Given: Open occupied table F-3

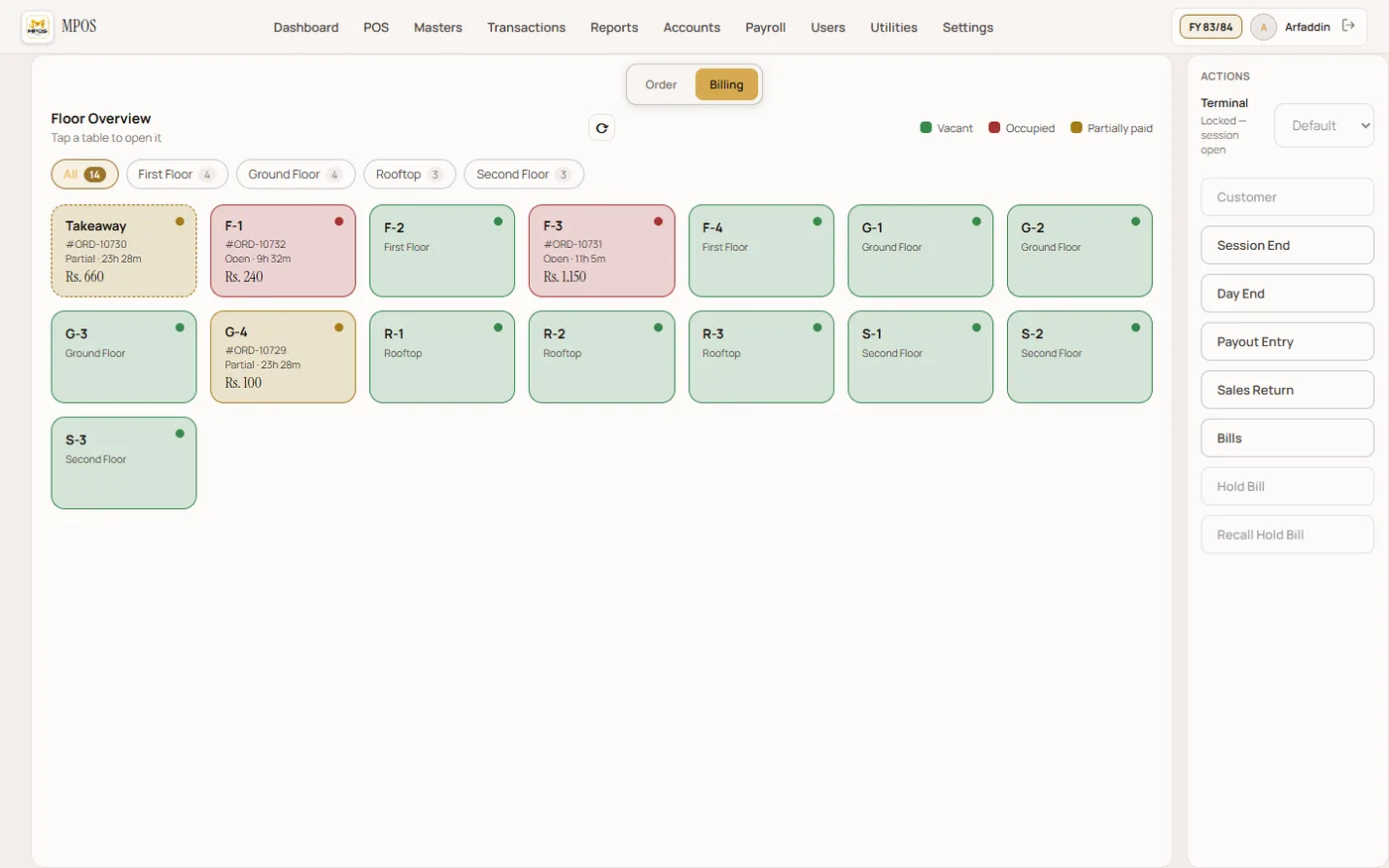Looking at the screenshot, I should pyautogui.click(x=601, y=251).
